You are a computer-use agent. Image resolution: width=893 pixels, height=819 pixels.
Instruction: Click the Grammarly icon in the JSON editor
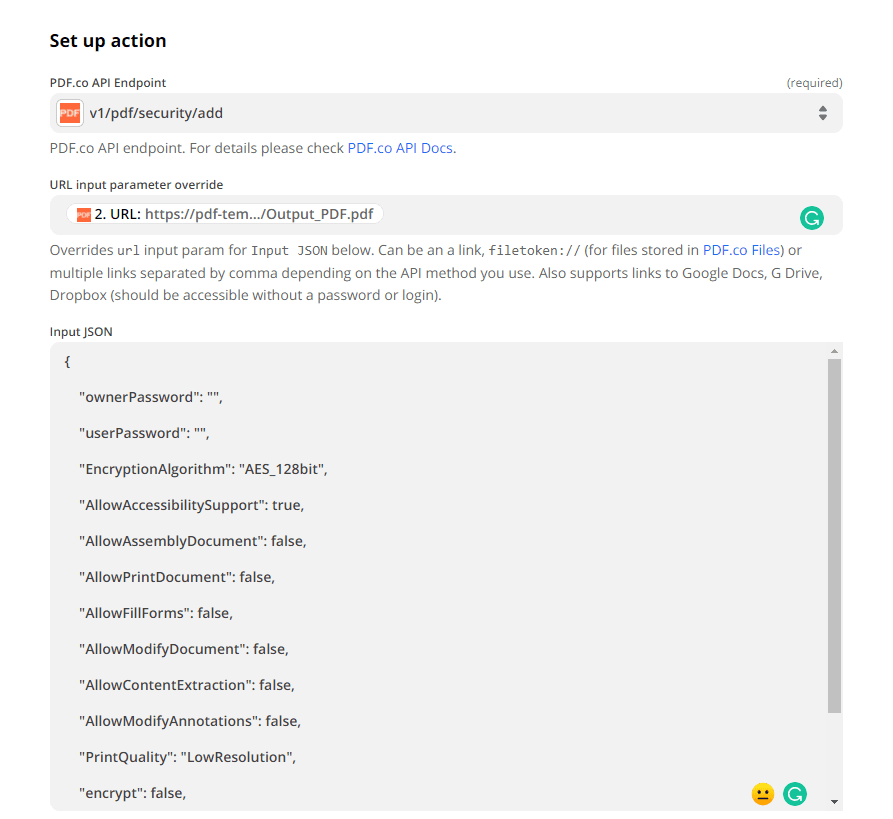coord(795,793)
